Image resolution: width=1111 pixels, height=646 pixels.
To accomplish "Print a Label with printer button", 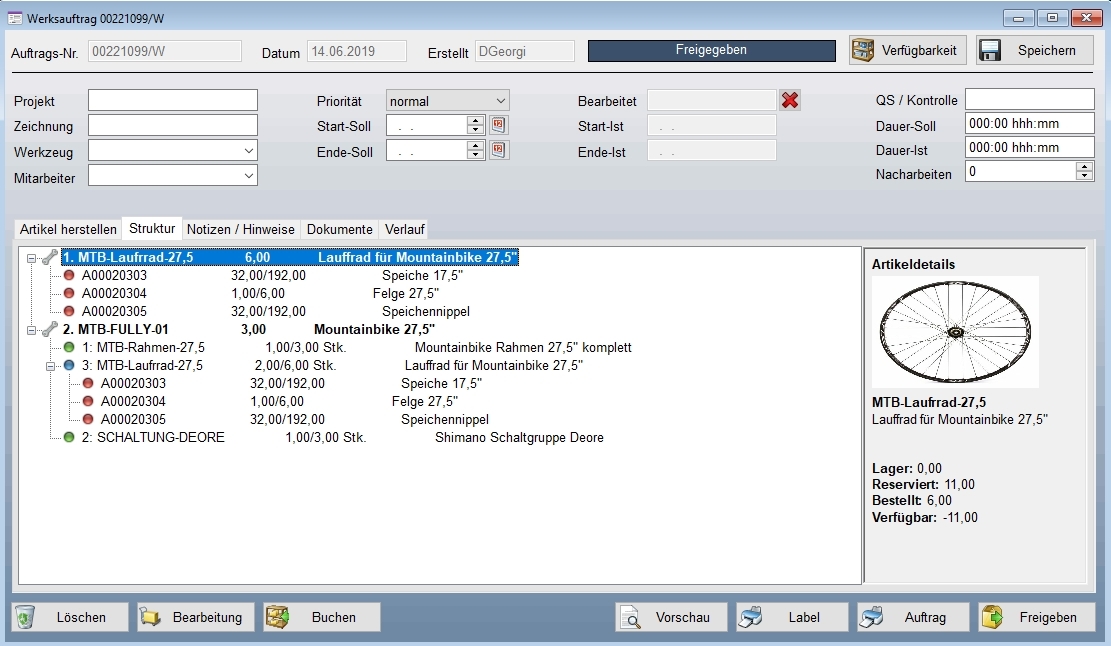I will [x=792, y=617].
